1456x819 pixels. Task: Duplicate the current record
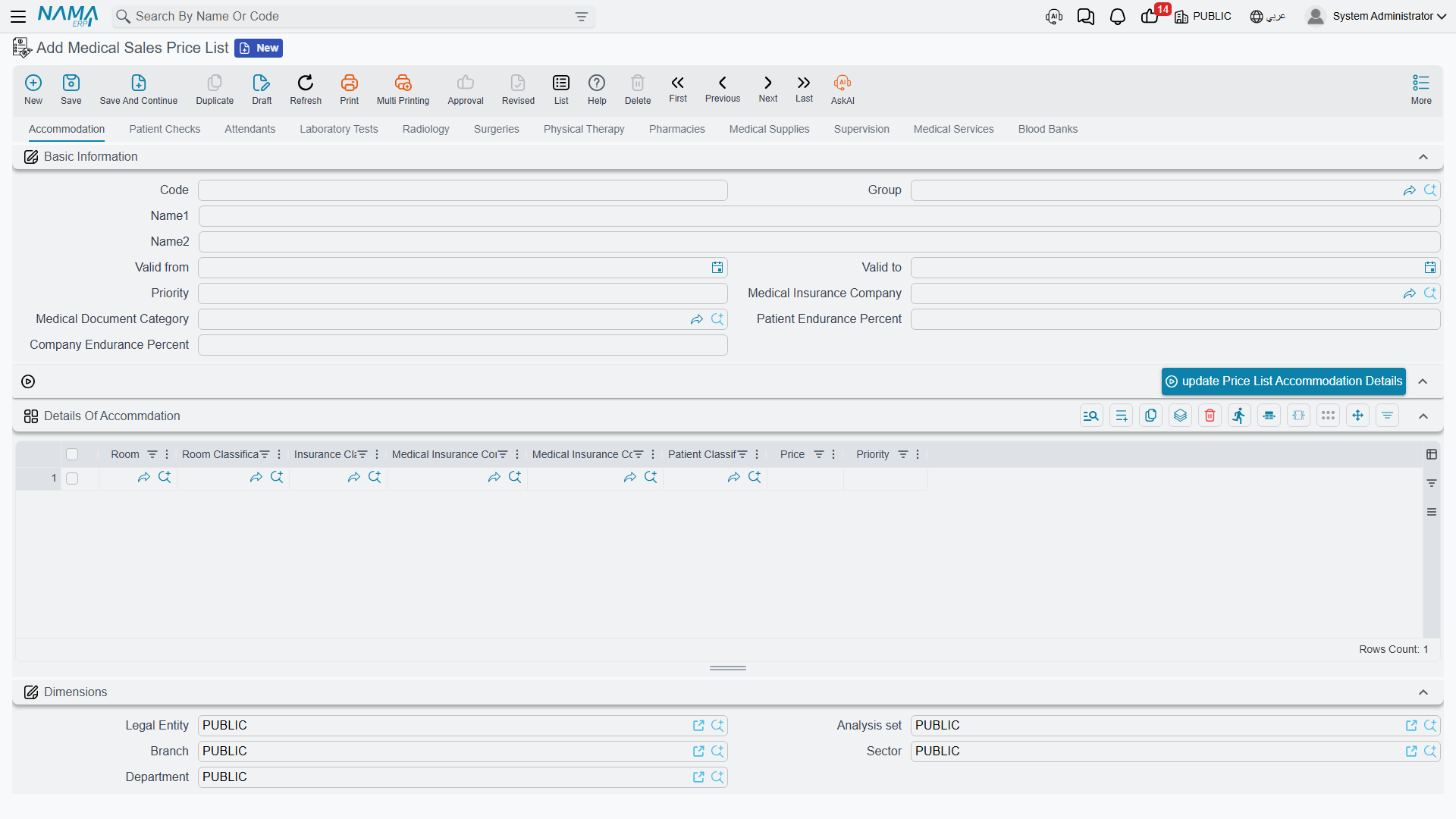215,89
